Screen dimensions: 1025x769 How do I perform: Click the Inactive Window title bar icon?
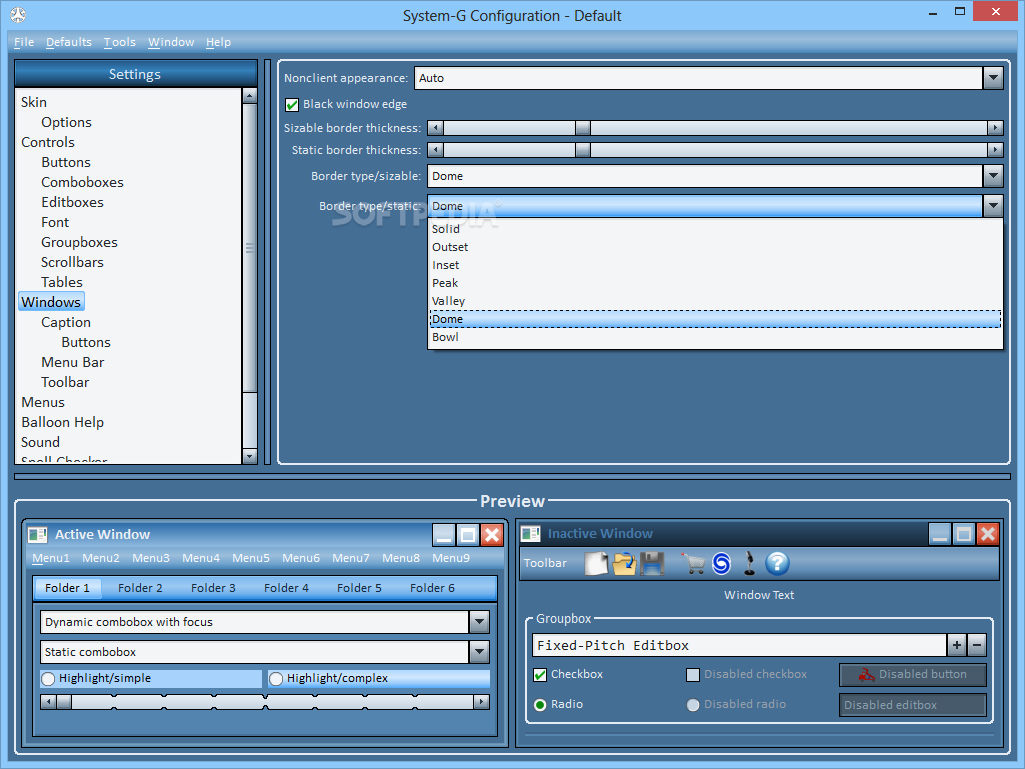tap(530, 534)
